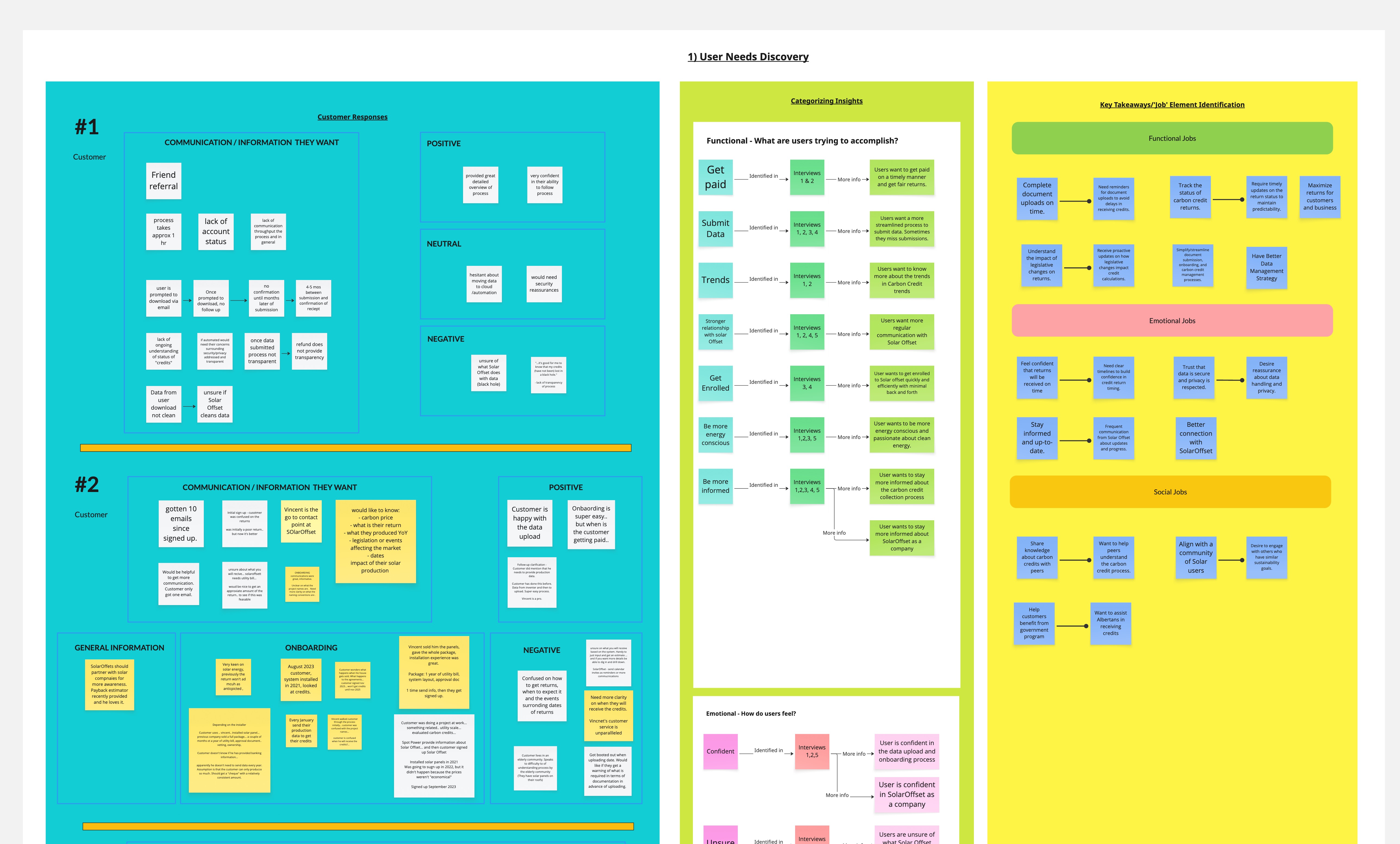Viewport: 1400px width, 844px height.
Task: Select the 'Interviews 1 & 2' green note
Action: point(807,177)
